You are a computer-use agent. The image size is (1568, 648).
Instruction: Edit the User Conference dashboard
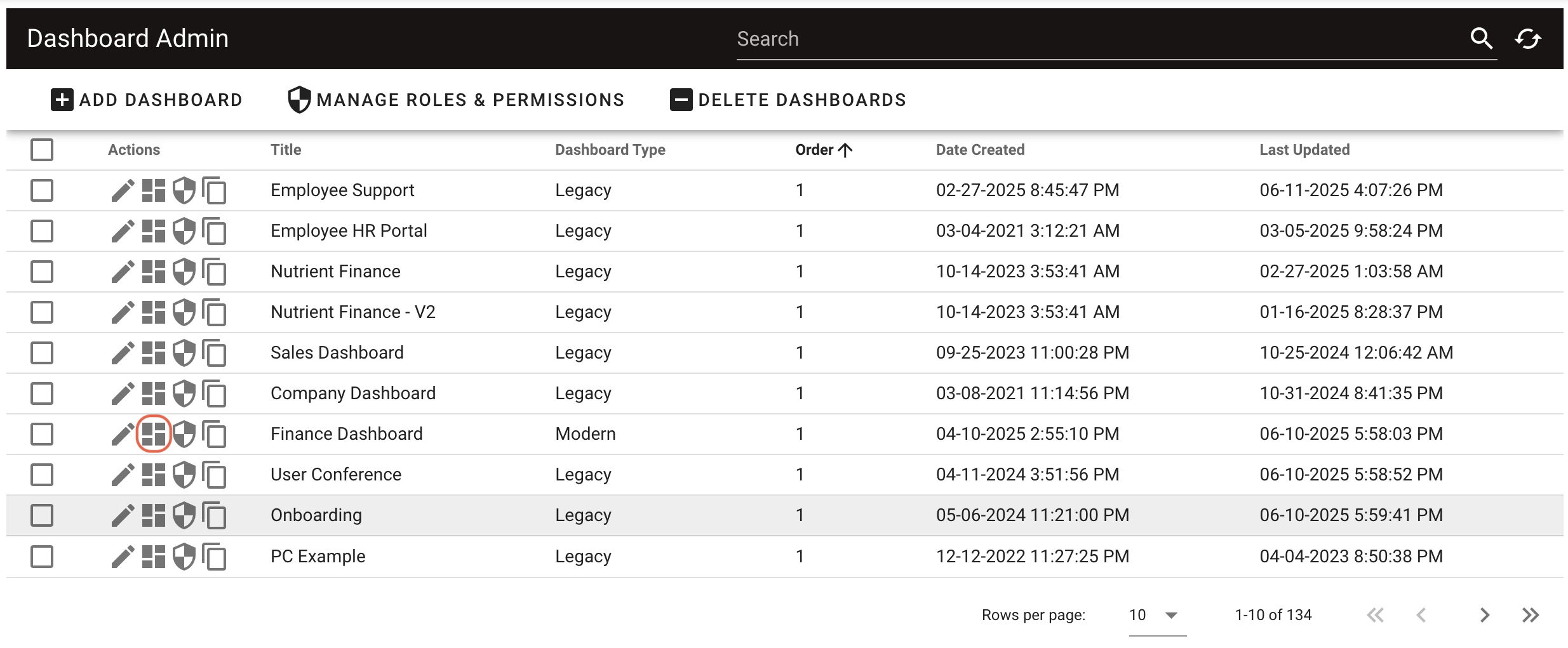pos(123,475)
